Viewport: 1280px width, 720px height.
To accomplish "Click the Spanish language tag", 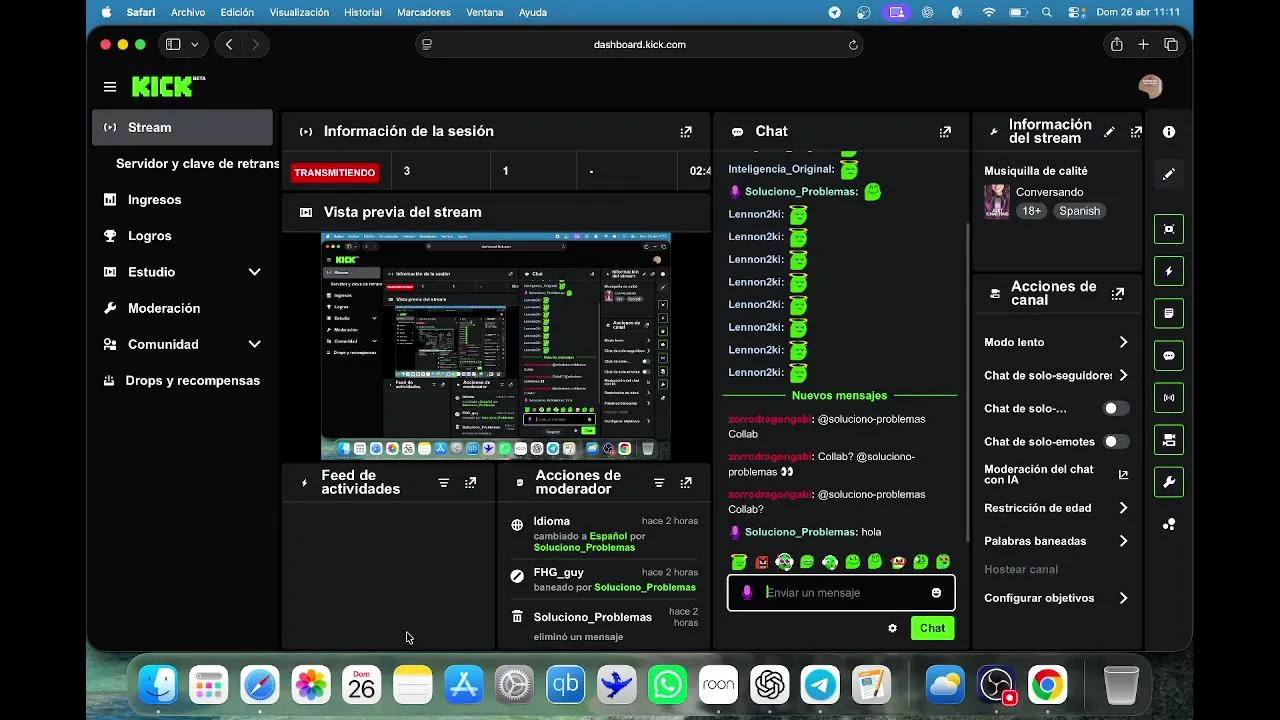I will [x=1079, y=211].
